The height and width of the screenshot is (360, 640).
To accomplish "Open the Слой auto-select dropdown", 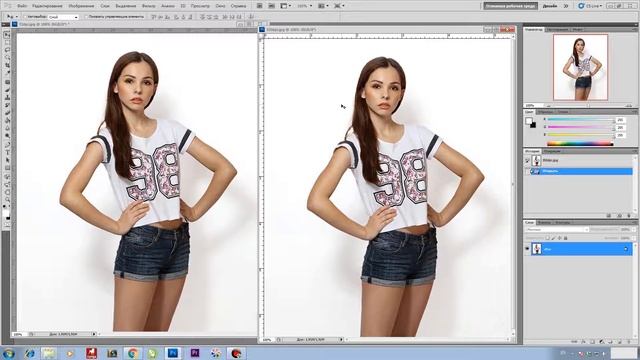I will [x=63, y=17].
